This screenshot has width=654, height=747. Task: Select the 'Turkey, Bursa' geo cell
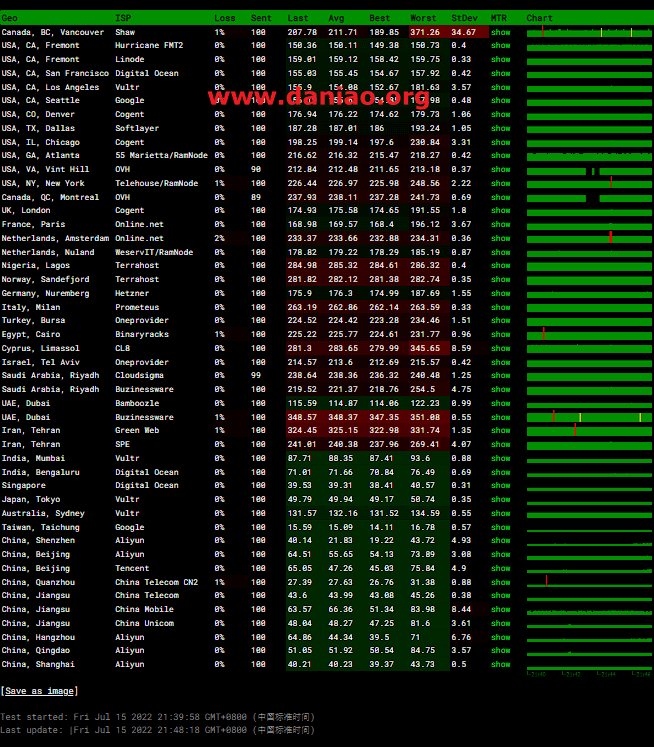click(33, 320)
